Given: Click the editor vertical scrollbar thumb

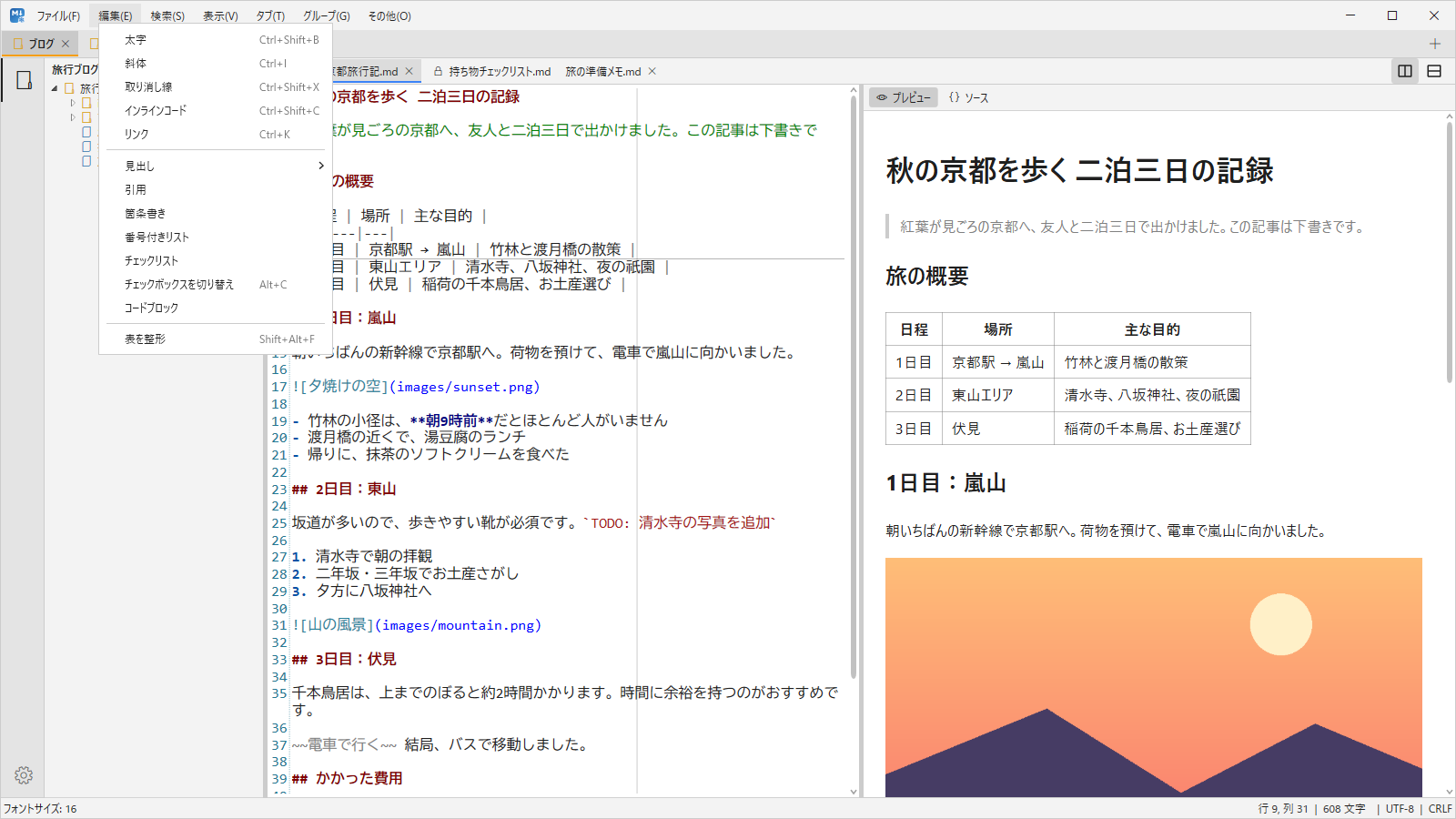Looking at the screenshot, I should coord(854,387).
